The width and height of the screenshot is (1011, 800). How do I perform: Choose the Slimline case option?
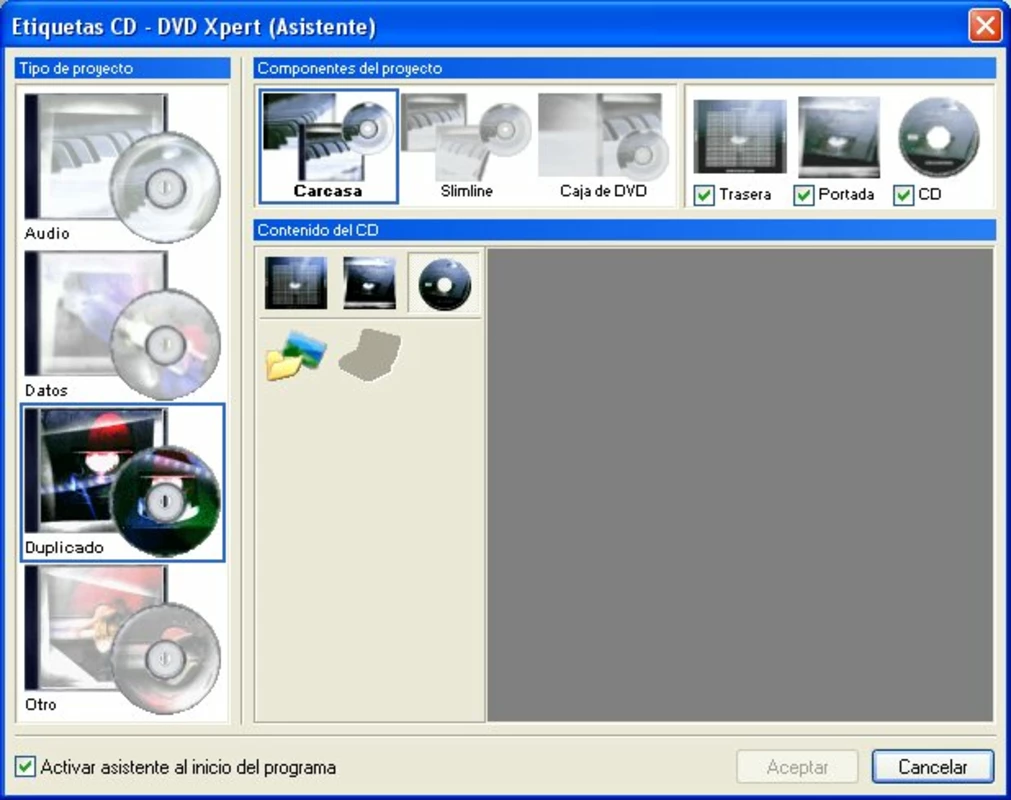[466, 146]
